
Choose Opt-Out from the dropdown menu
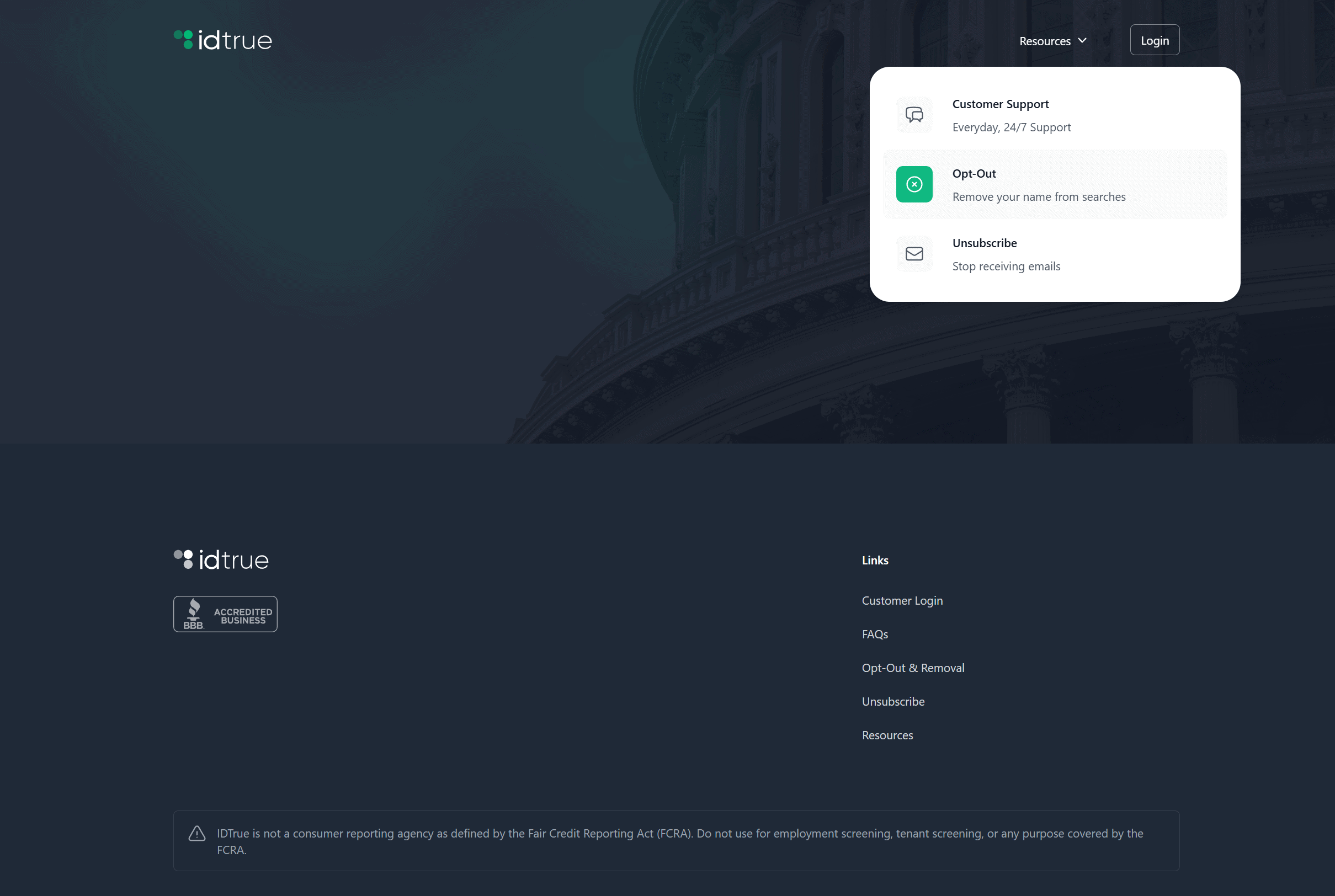pyautogui.click(x=1055, y=184)
